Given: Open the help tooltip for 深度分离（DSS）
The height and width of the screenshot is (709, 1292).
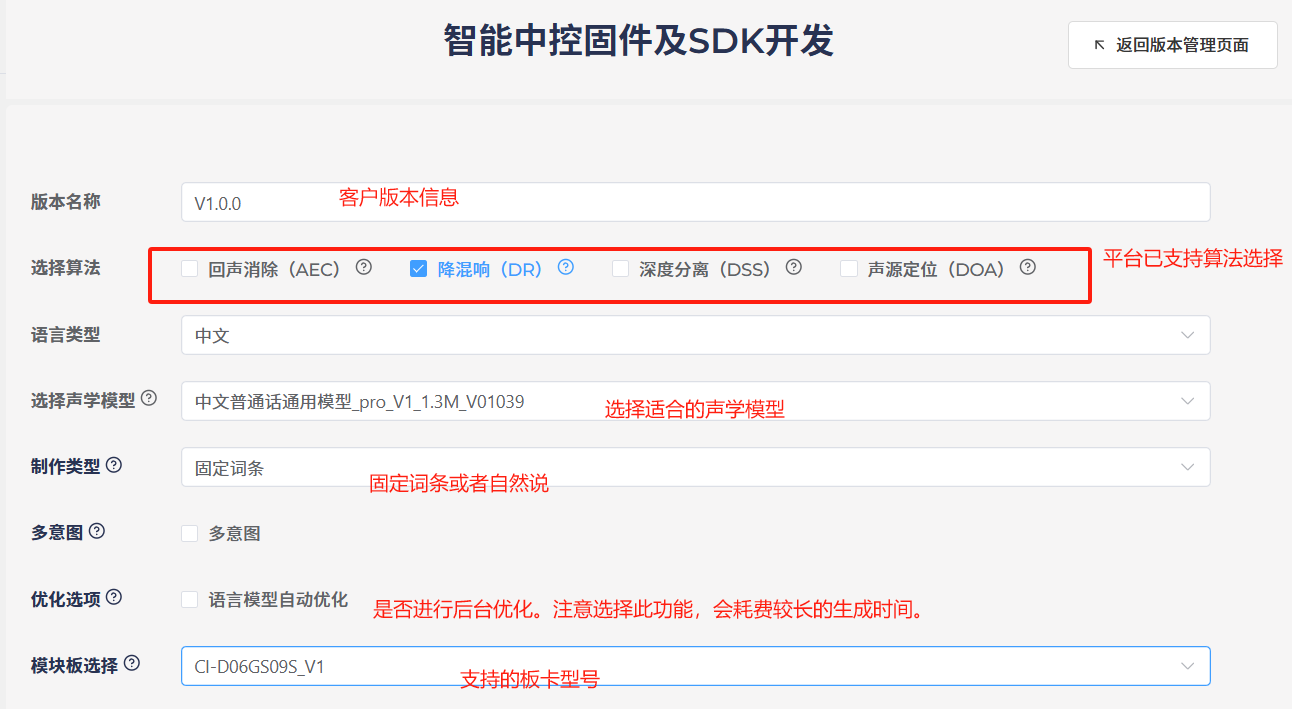Looking at the screenshot, I should (x=794, y=267).
